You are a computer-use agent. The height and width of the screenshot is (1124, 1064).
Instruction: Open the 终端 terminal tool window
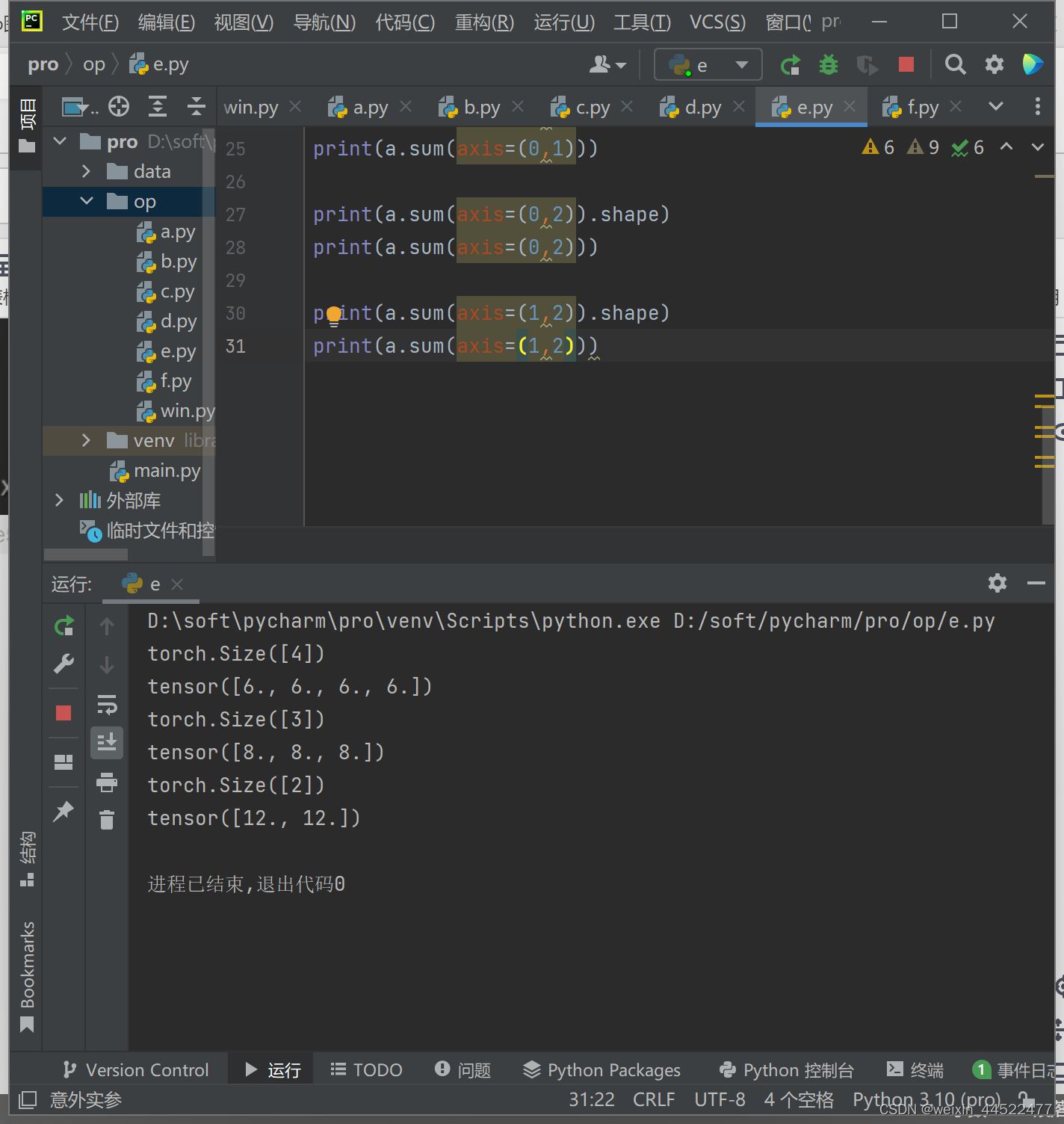click(915, 1069)
